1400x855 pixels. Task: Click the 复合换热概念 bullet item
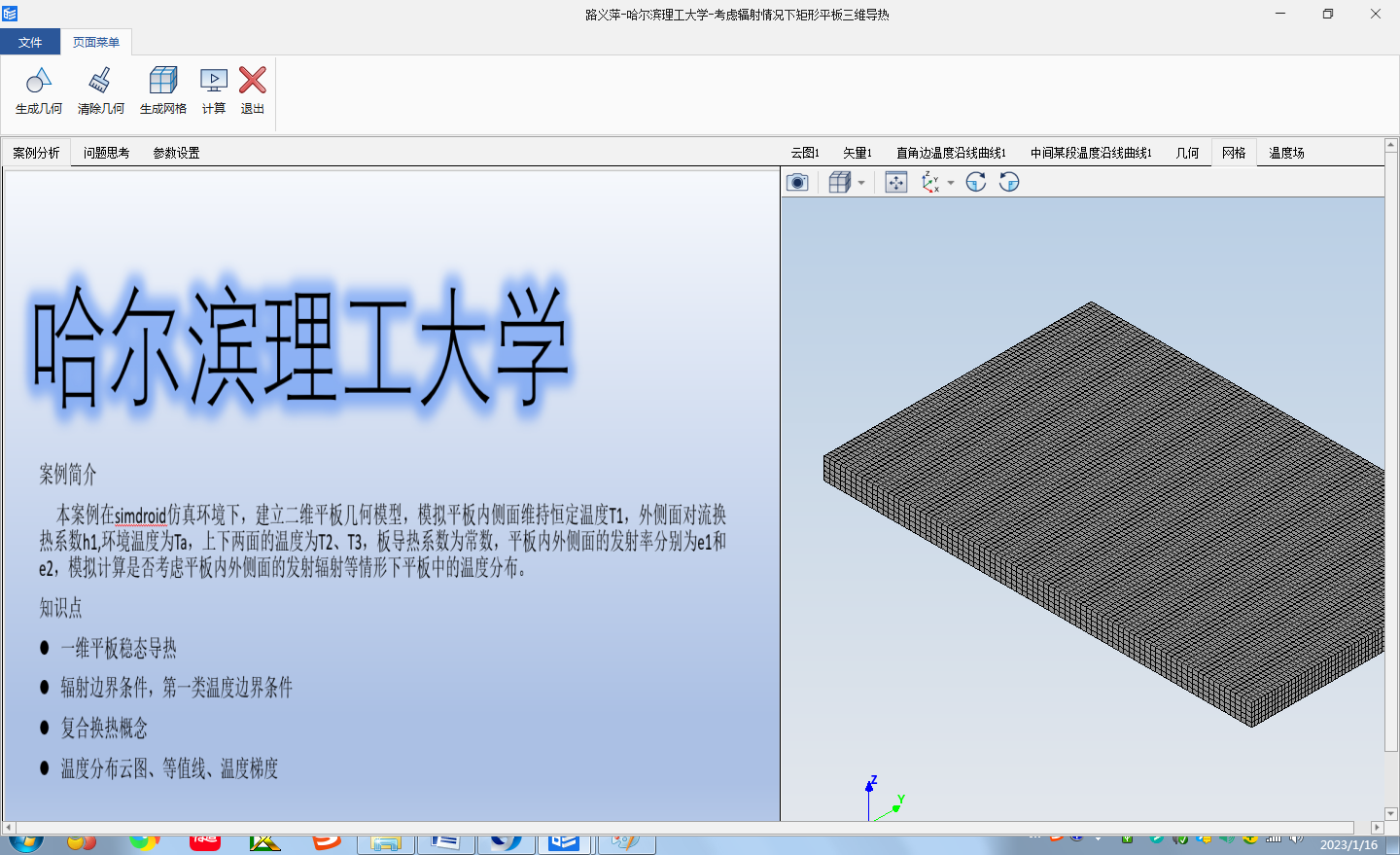click(x=104, y=729)
